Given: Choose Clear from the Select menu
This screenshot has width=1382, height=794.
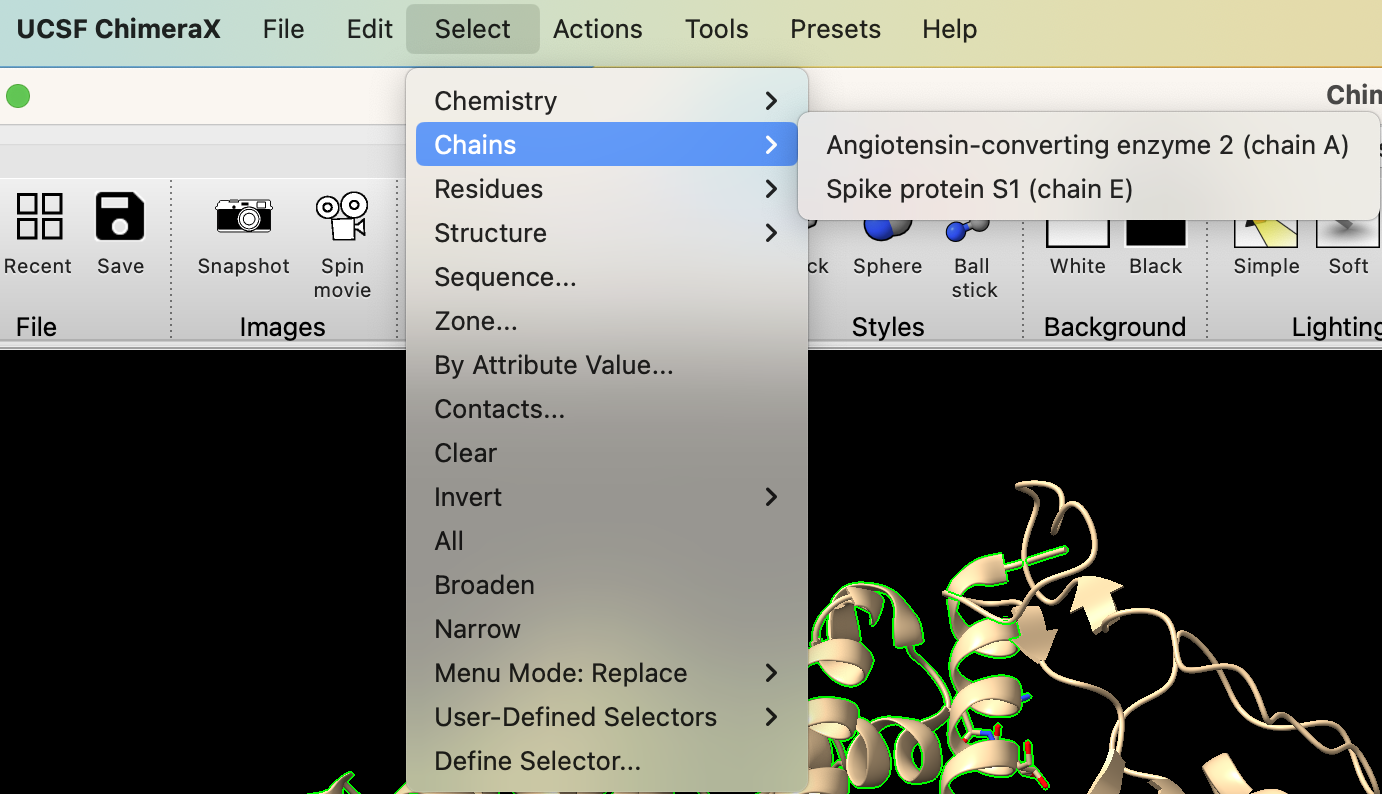Looking at the screenshot, I should tap(466, 453).
